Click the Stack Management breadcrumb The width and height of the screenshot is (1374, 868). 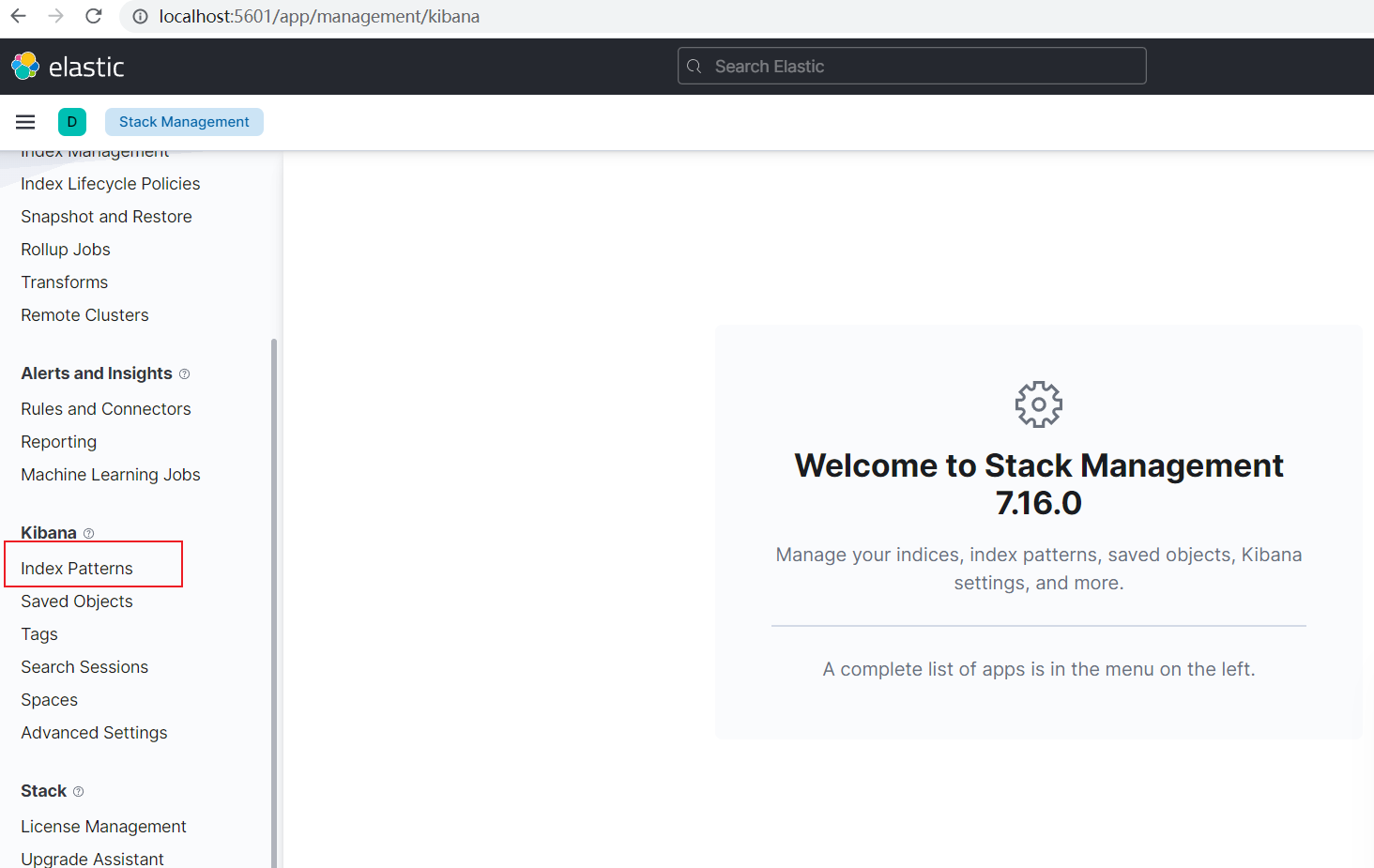point(184,122)
